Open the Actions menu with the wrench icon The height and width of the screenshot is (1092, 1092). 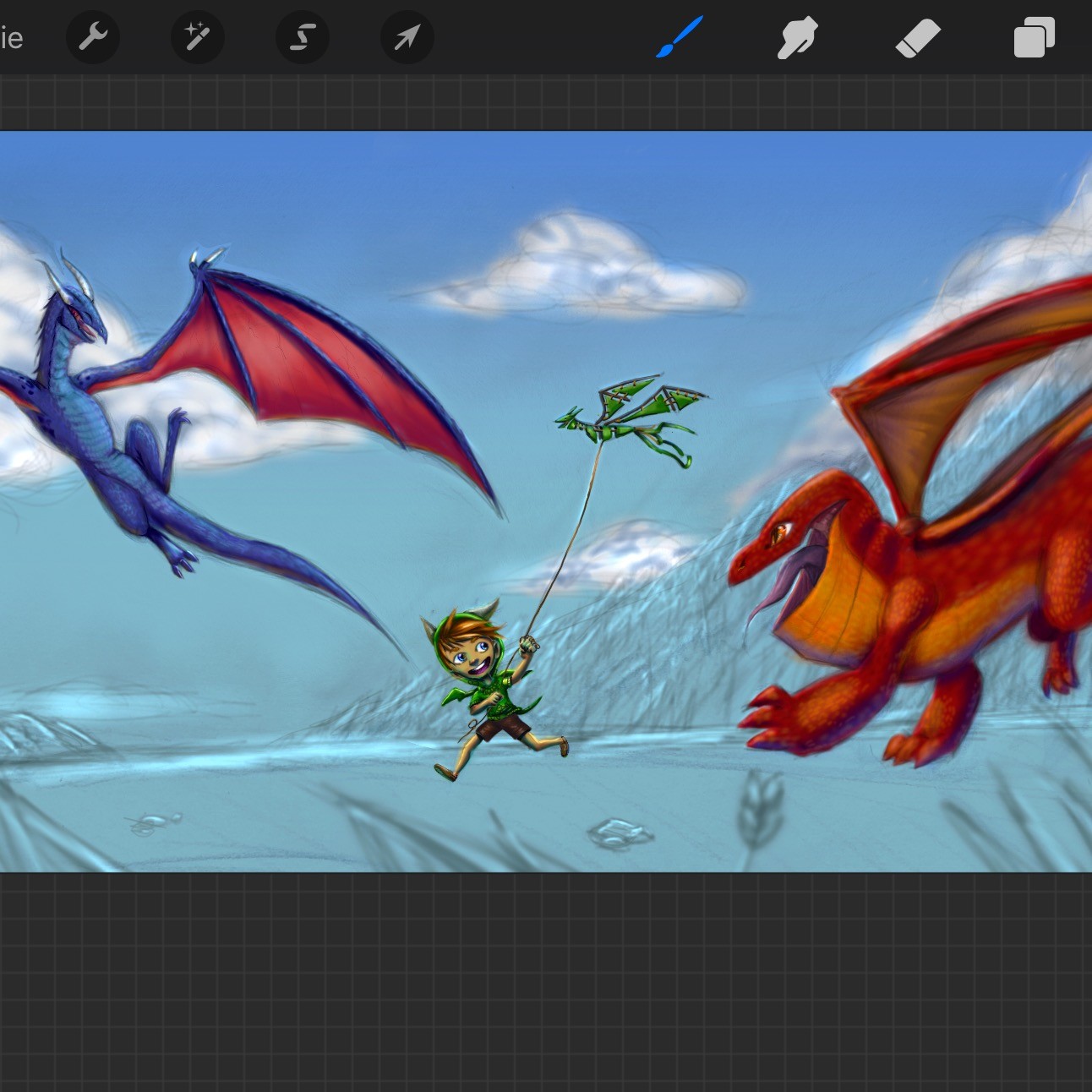point(93,37)
